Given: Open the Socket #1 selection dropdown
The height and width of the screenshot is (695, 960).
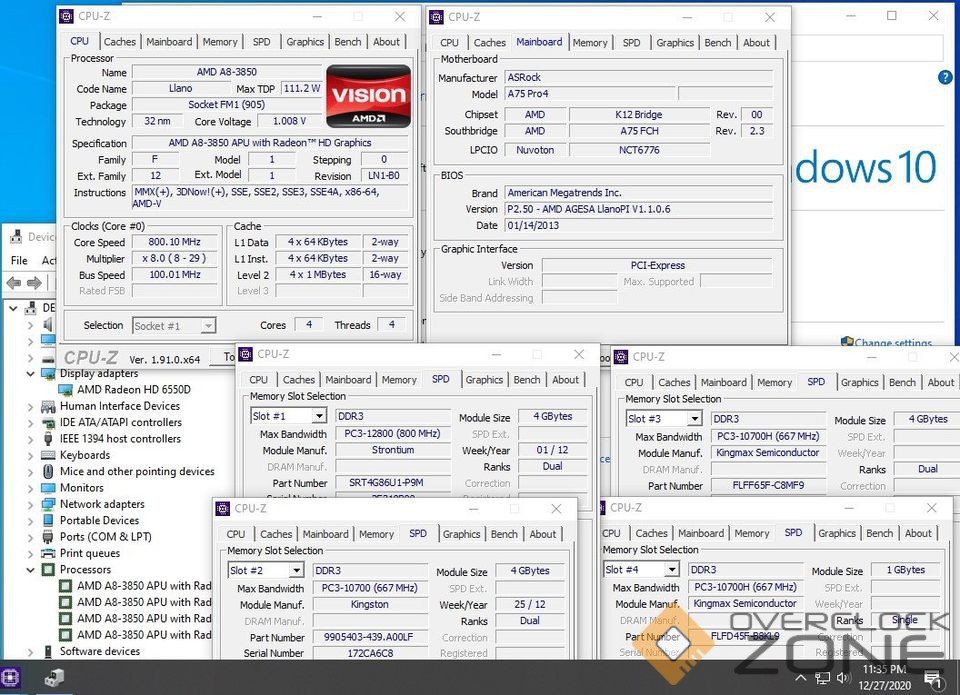Looking at the screenshot, I should (x=209, y=326).
